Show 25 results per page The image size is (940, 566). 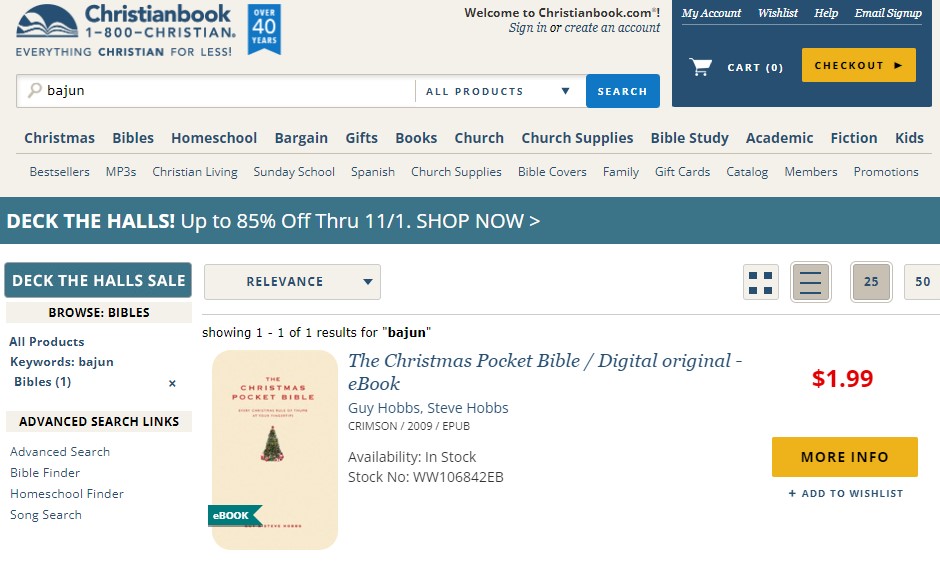pyautogui.click(x=871, y=282)
